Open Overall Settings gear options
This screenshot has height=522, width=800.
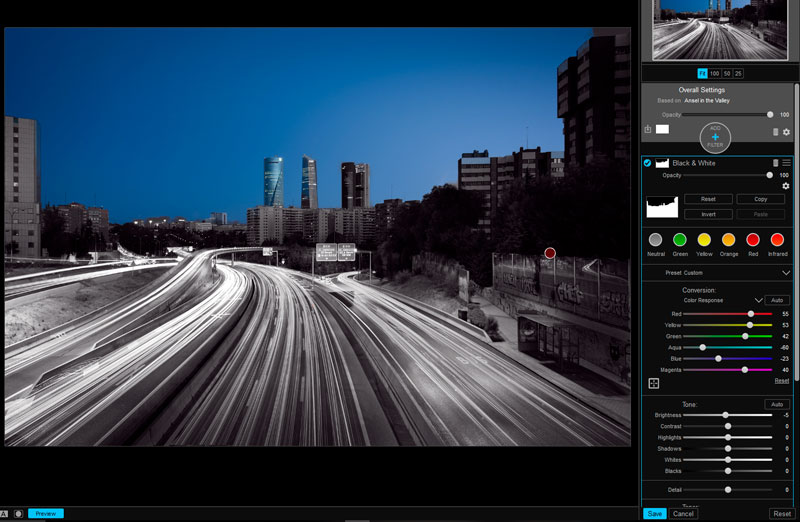coord(786,132)
